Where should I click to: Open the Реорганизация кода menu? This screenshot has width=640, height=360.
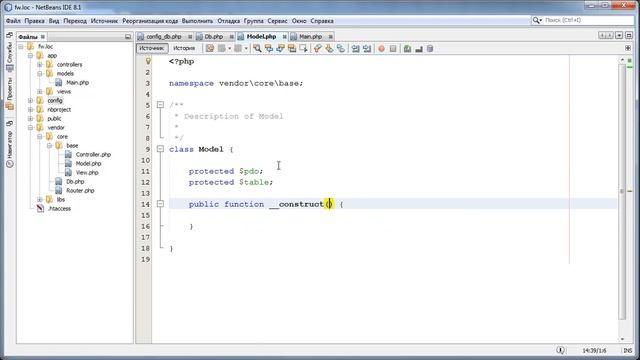coord(150,21)
